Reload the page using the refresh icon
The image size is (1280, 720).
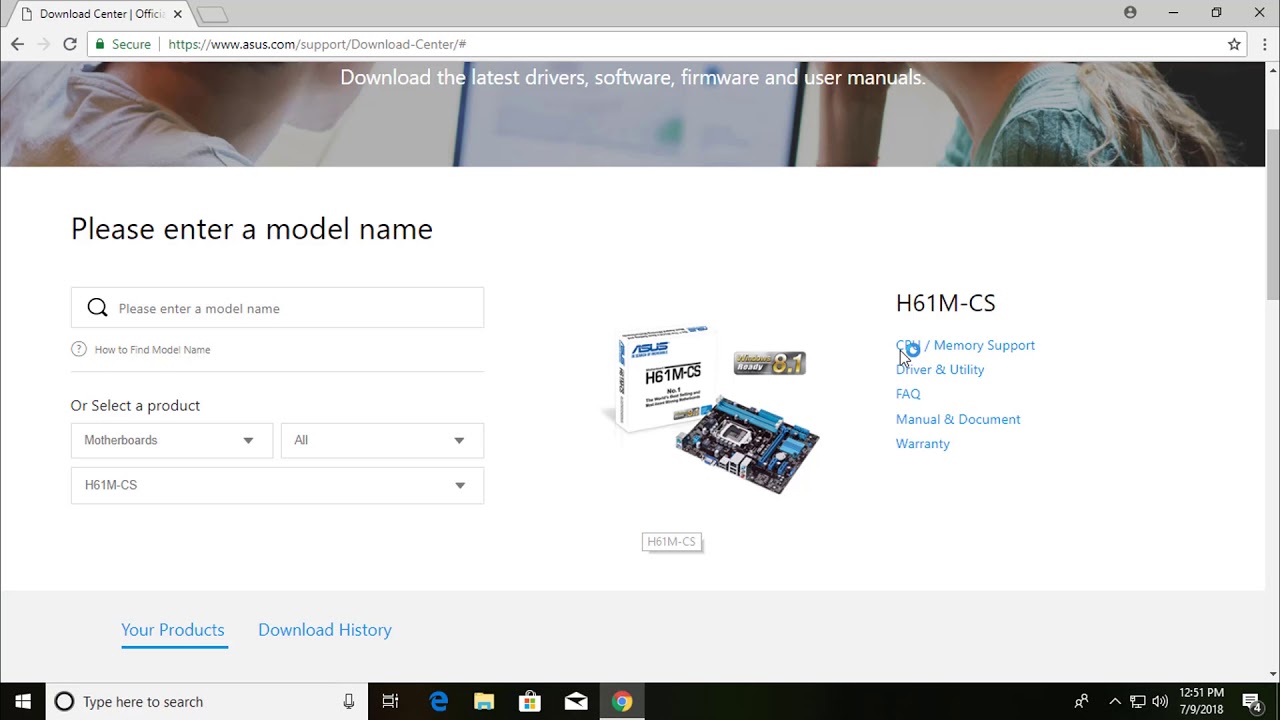(68, 44)
